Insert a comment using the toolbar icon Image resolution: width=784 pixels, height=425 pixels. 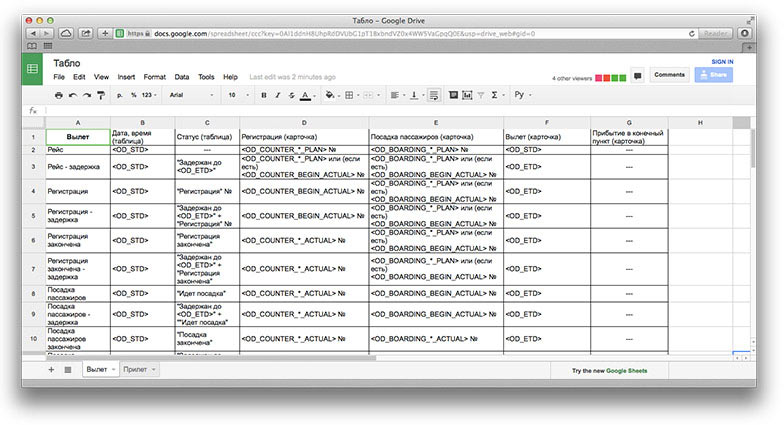[453, 95]
